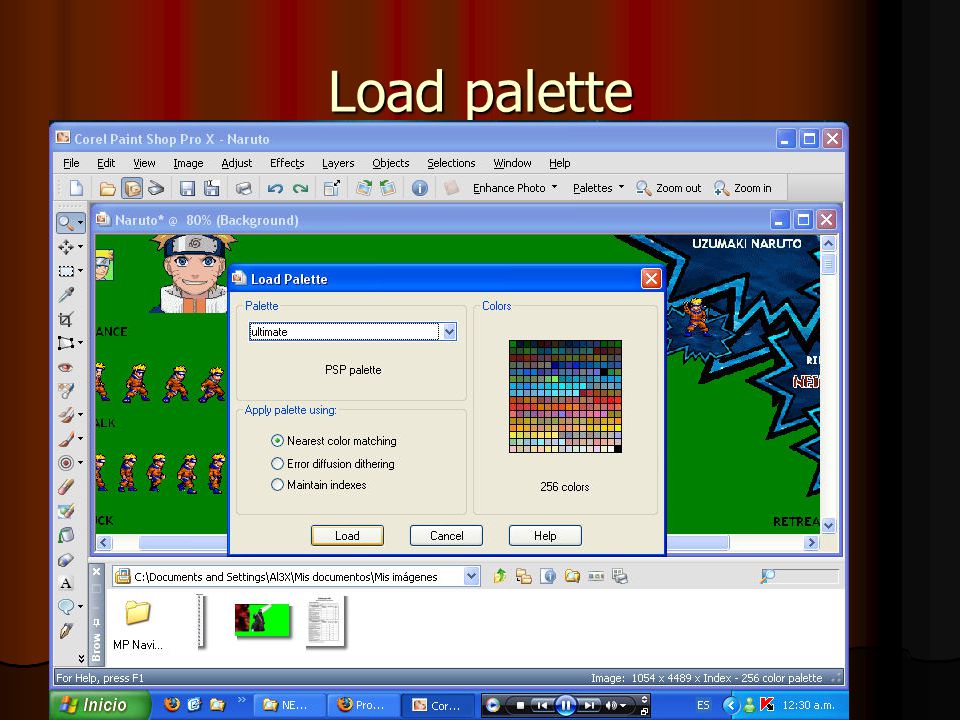Click the Help button in dialog
960x720 pixels.
(545, 536)
